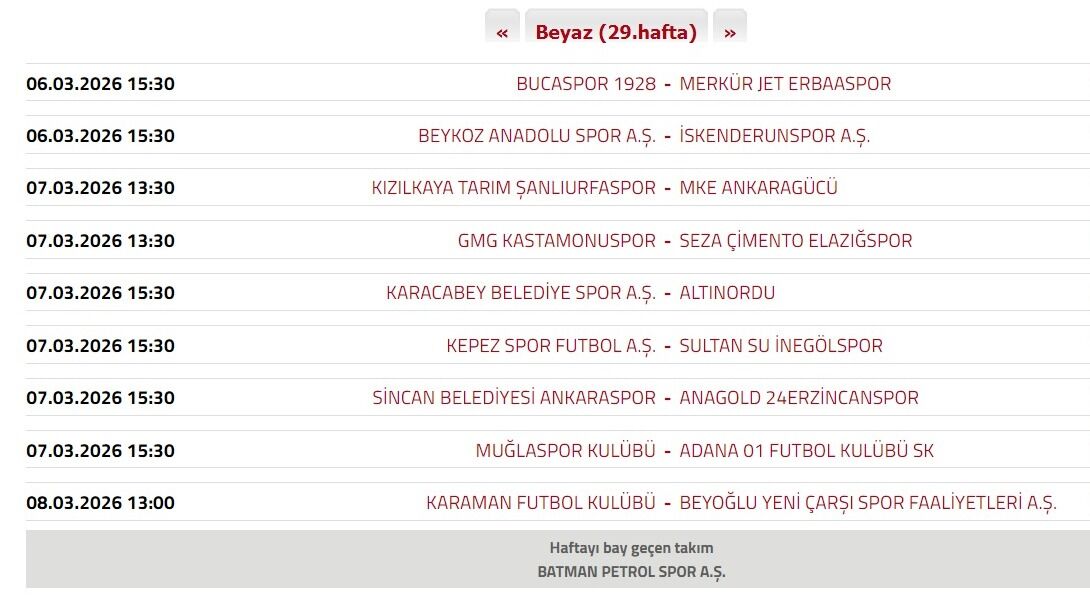This screenshot has width=1090, height=599.
Task: Go to next week with » arrow
Action: click(x=730, y=32)
